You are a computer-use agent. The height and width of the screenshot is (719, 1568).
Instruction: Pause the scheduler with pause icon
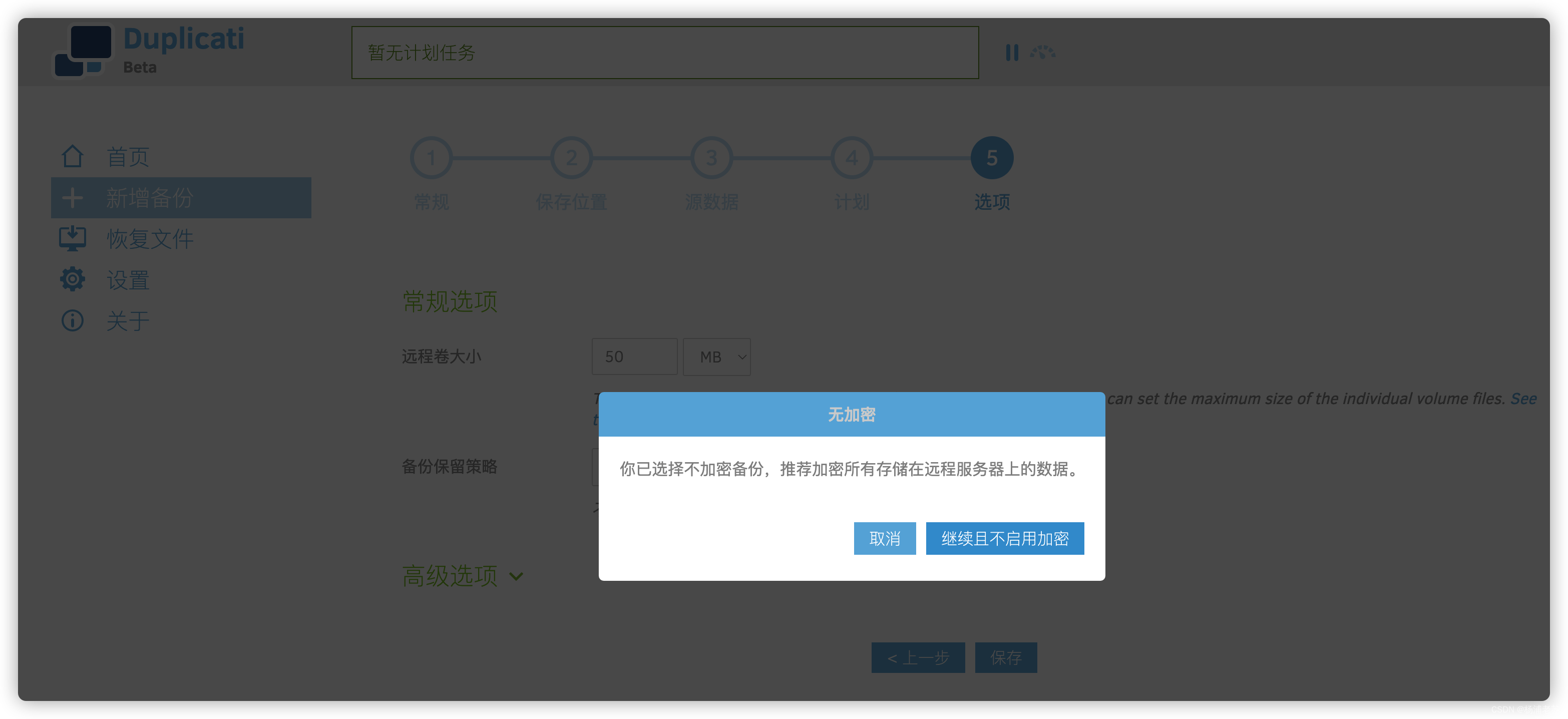pyautogui.click(x=1012, y=53)
